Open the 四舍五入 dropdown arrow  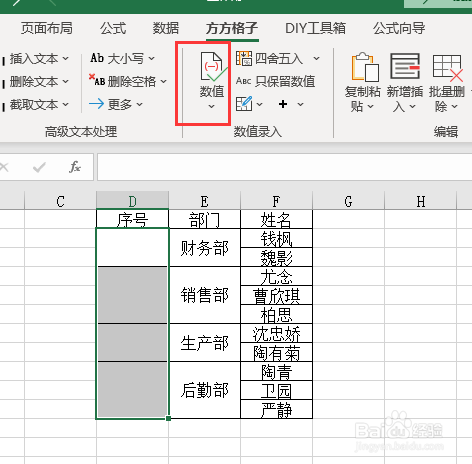click(x=316, y=59)
